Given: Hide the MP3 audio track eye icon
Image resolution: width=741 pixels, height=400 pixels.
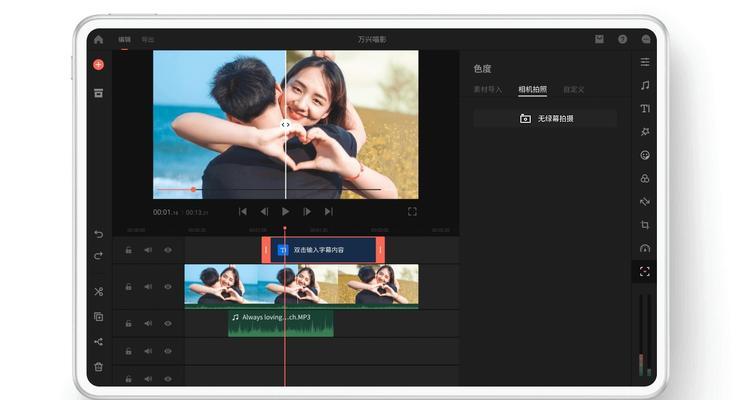Looking at the screenshot, I should coord(168,323).
